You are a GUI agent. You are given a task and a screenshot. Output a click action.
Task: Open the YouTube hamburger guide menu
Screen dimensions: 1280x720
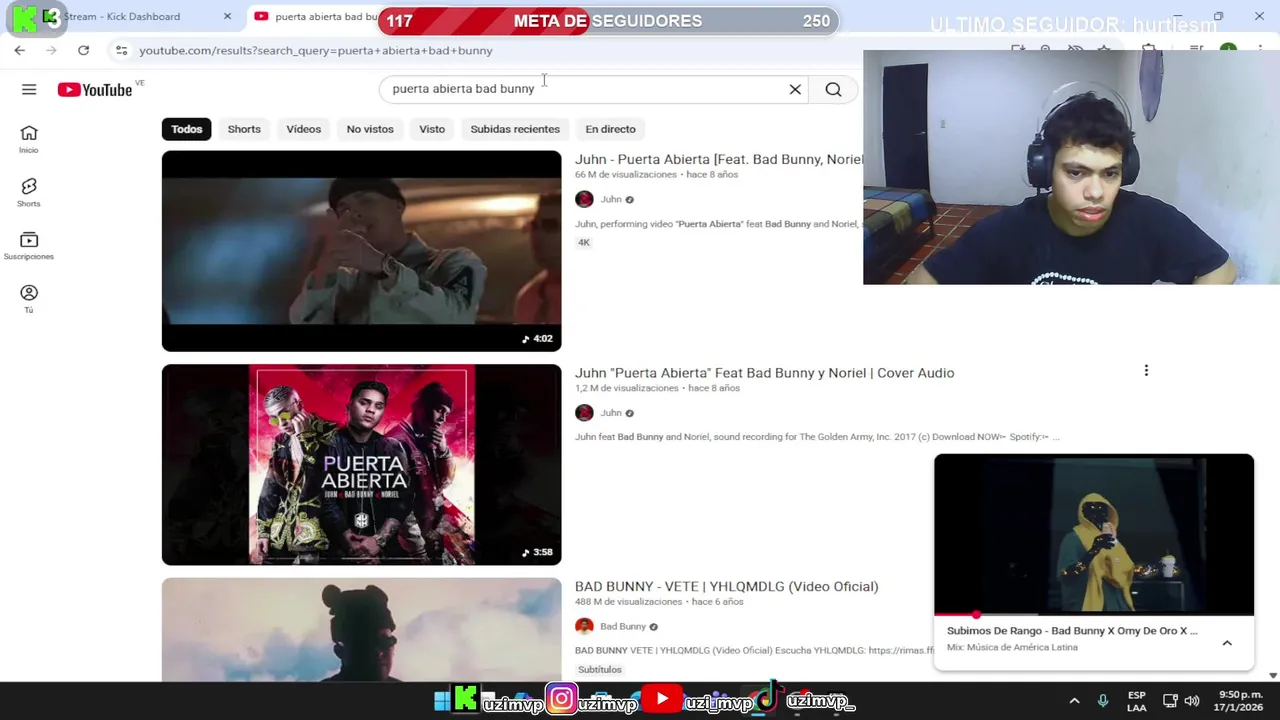click(29, 90)
